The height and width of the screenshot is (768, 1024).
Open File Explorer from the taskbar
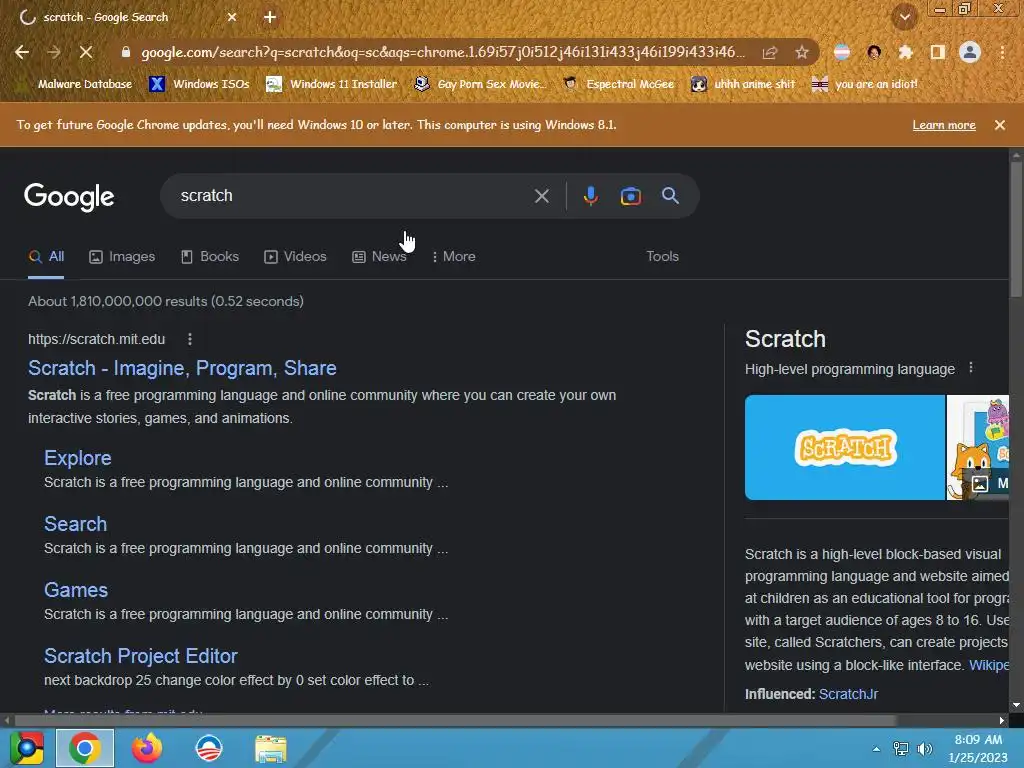(x=270, y=748)
